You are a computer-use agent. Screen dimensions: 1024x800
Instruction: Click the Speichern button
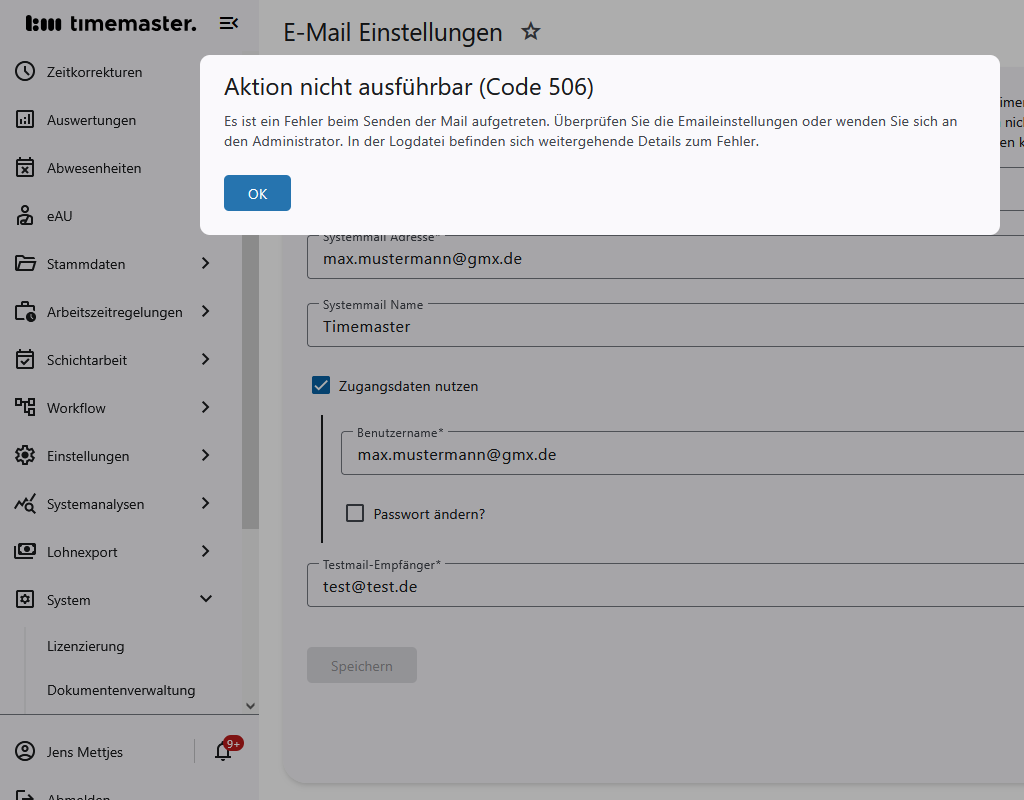(362, 666)
